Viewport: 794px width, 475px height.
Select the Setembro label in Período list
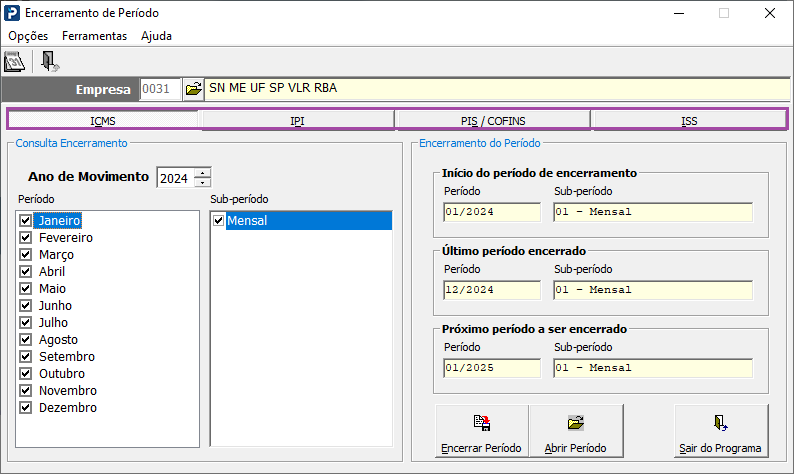click(67, 357)
